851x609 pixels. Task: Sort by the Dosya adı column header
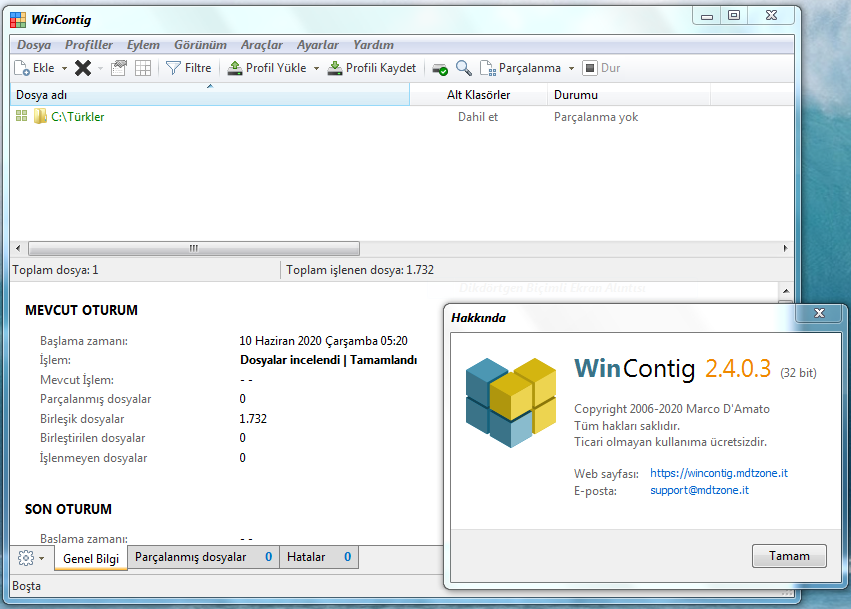click(x=209, y=95)
